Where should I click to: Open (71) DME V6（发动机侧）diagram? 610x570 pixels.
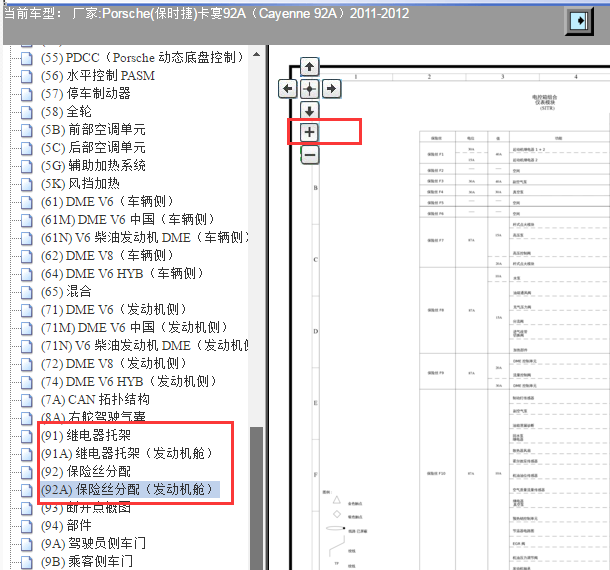click(114, 310)
